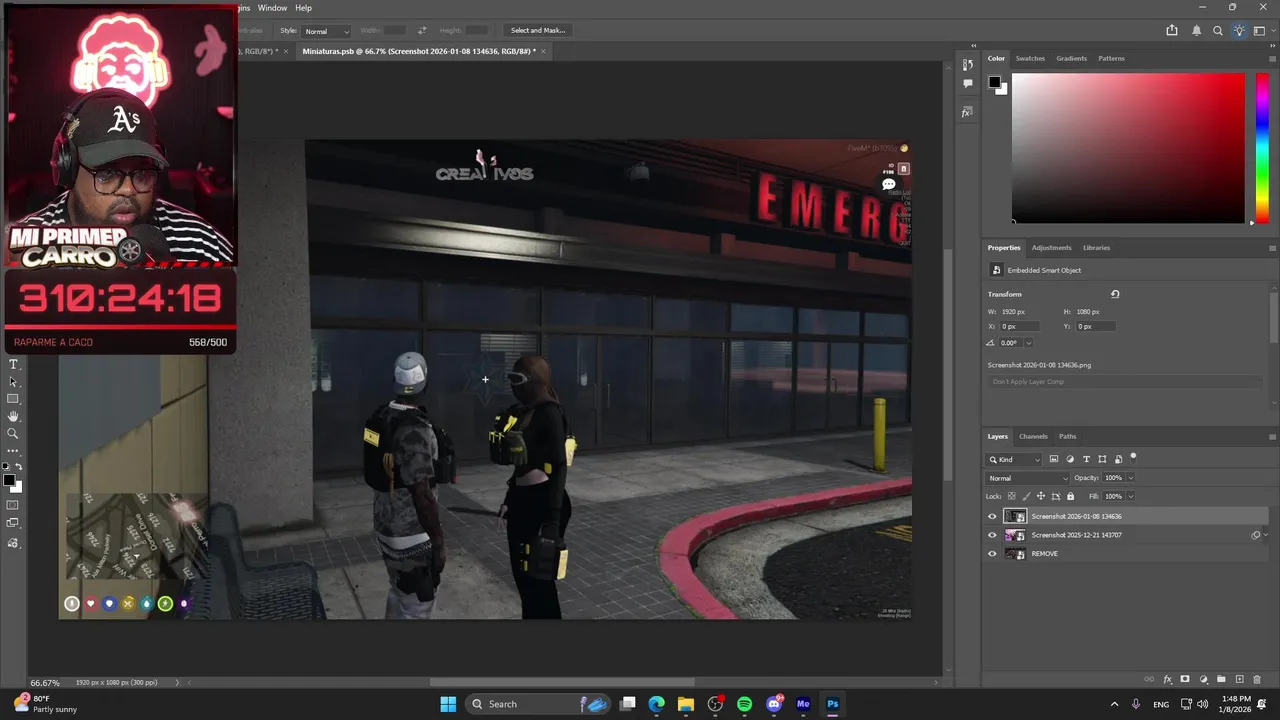Link layers chain icon
The image size is (1280, 720).
click(x=1149, y=680)
